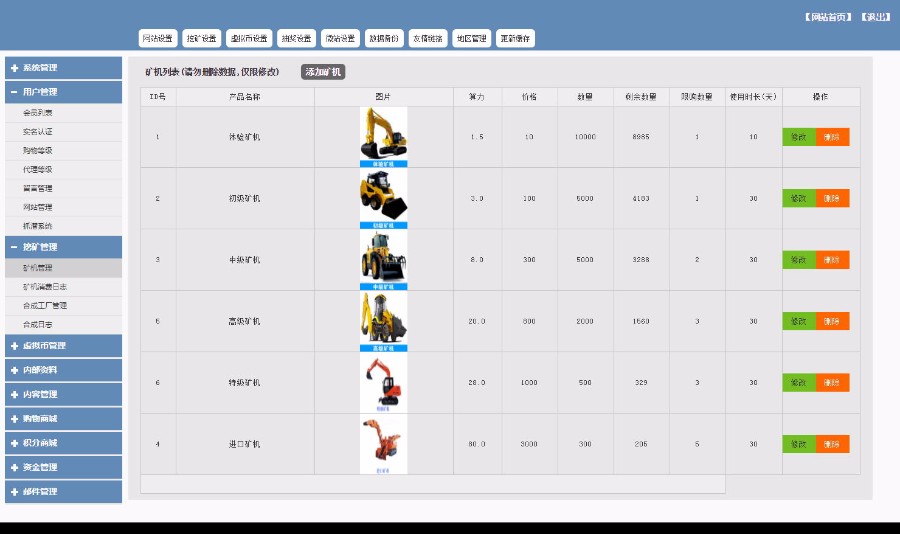Select 矿机管理 in the sidebar

64,268
